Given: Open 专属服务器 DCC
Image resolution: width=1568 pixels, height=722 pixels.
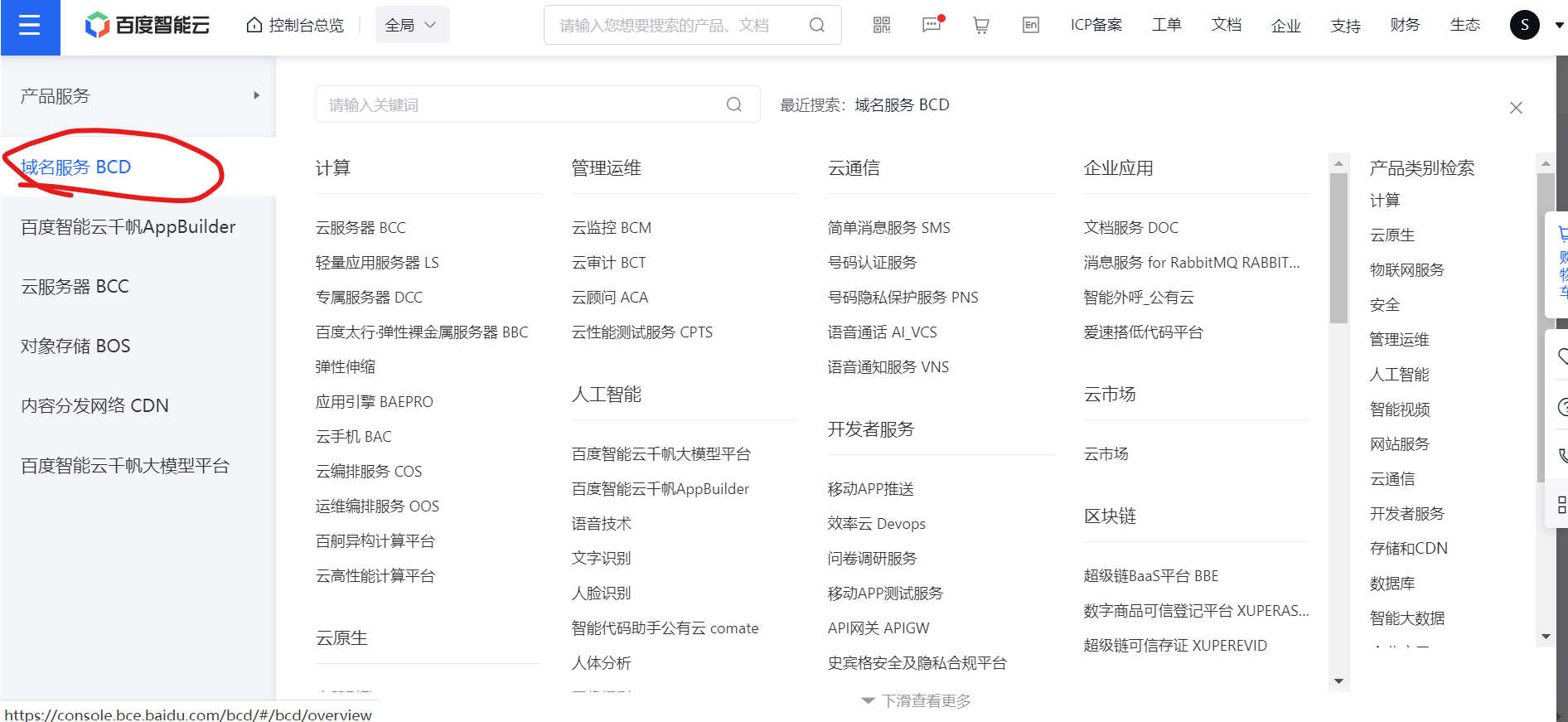Looking at the screenshot, I should tap(370, 298).
